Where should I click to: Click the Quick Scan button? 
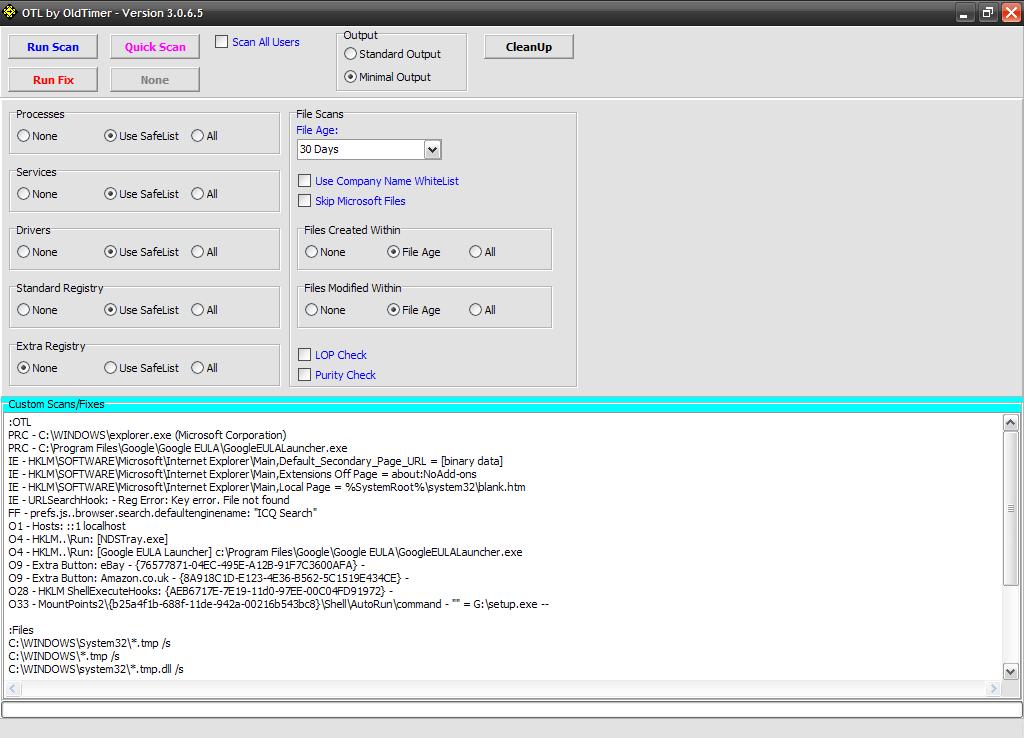click(x=155, y=47)
